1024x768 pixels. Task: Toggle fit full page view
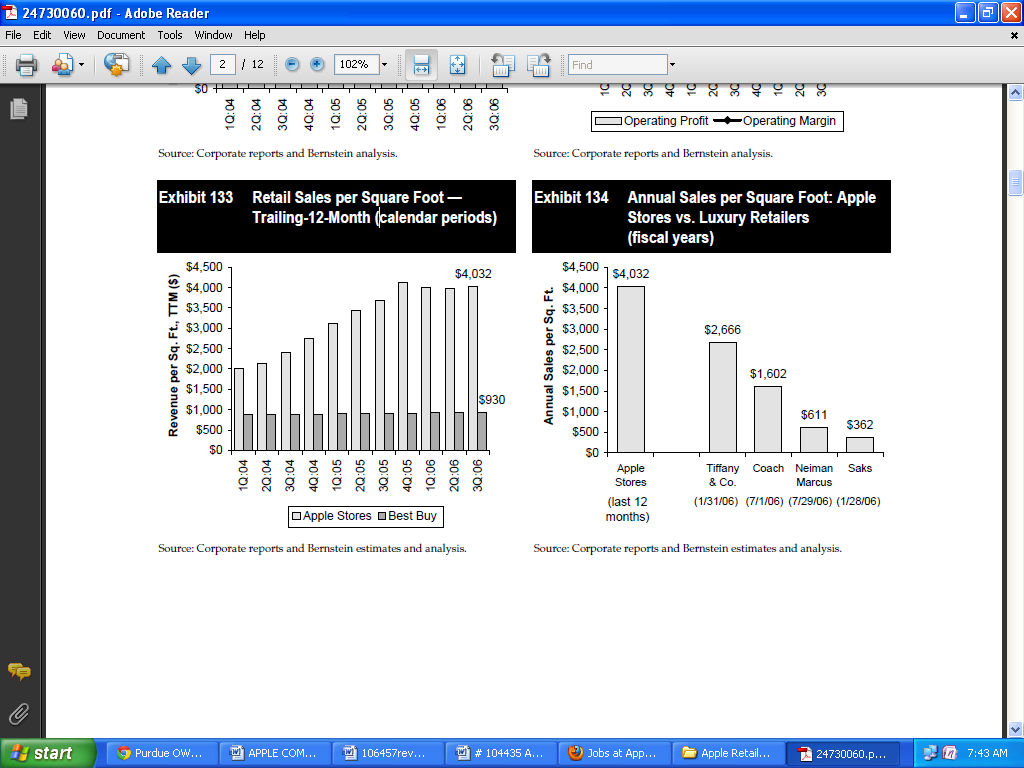click(457, 65)
